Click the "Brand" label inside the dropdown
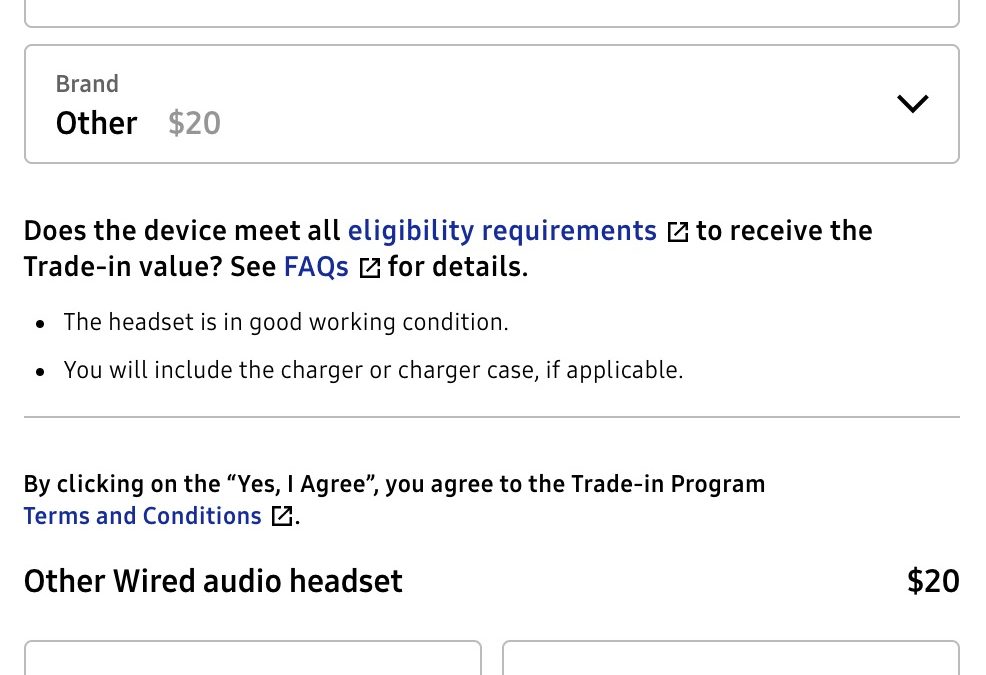Screen dimensions: 986x675 tap(87, 84)
